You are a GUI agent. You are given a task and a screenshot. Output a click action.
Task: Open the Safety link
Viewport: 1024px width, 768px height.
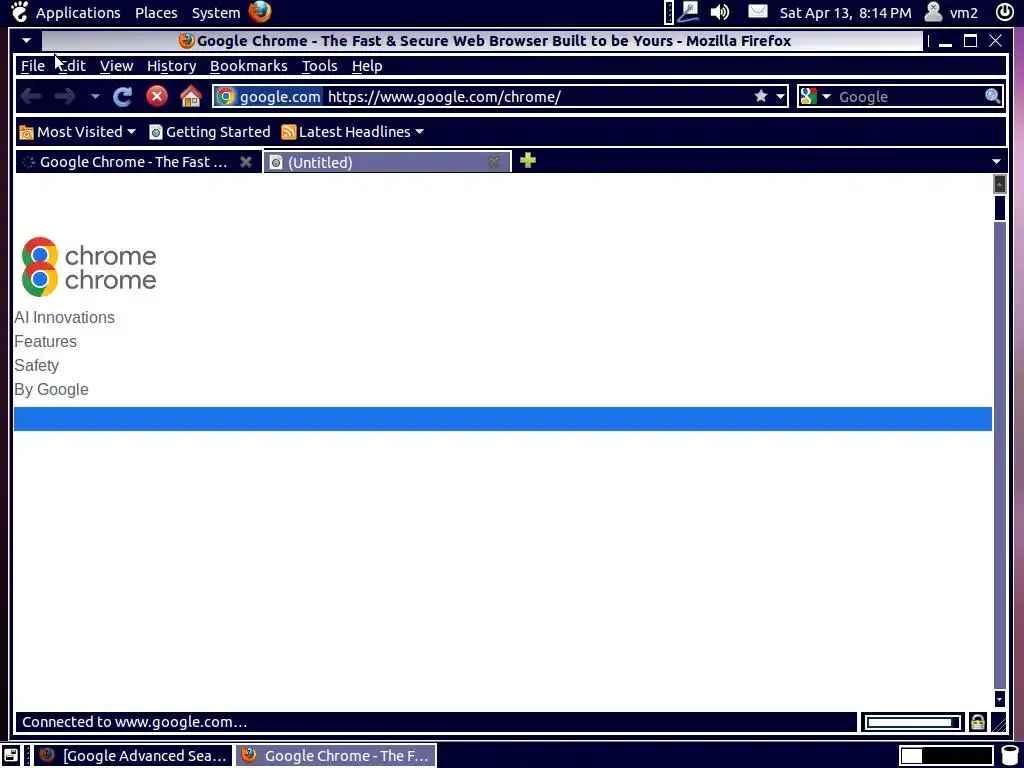click(x=37, y=366)
